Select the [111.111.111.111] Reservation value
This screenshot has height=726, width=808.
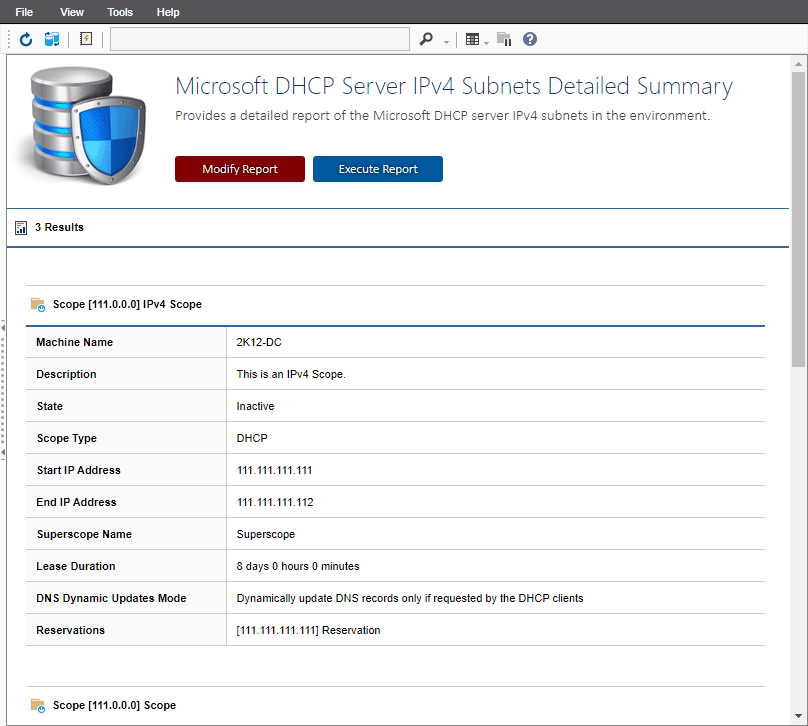point(308,630)
